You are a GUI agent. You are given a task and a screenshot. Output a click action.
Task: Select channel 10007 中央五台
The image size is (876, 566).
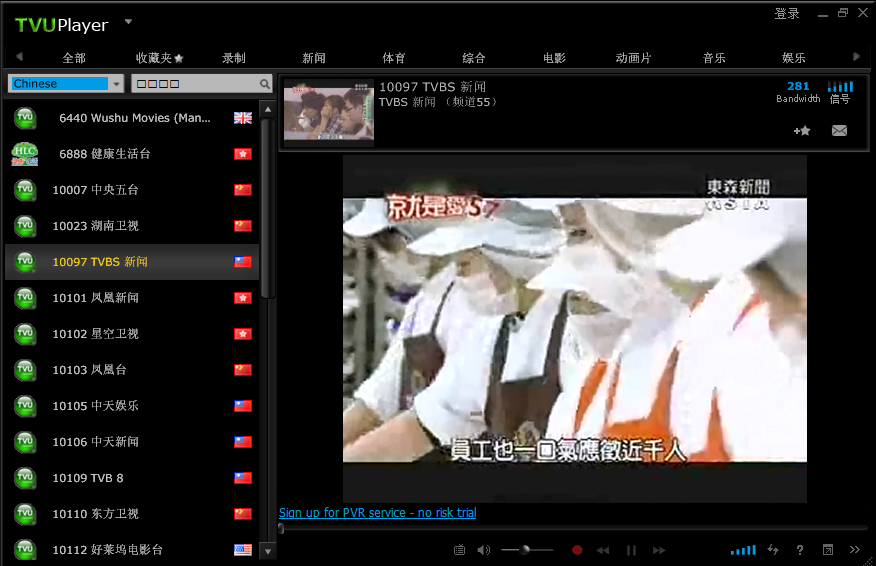coord(132,190)
